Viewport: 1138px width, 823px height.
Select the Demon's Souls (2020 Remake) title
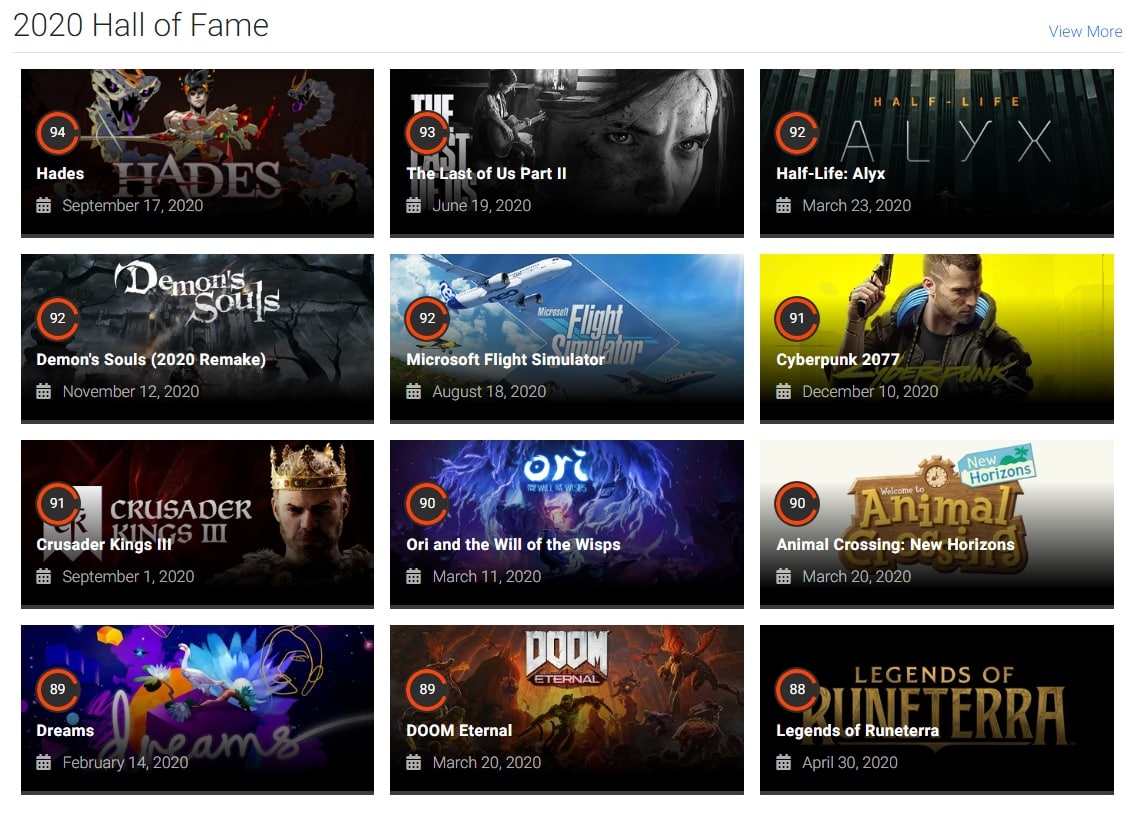coord(151,359)
